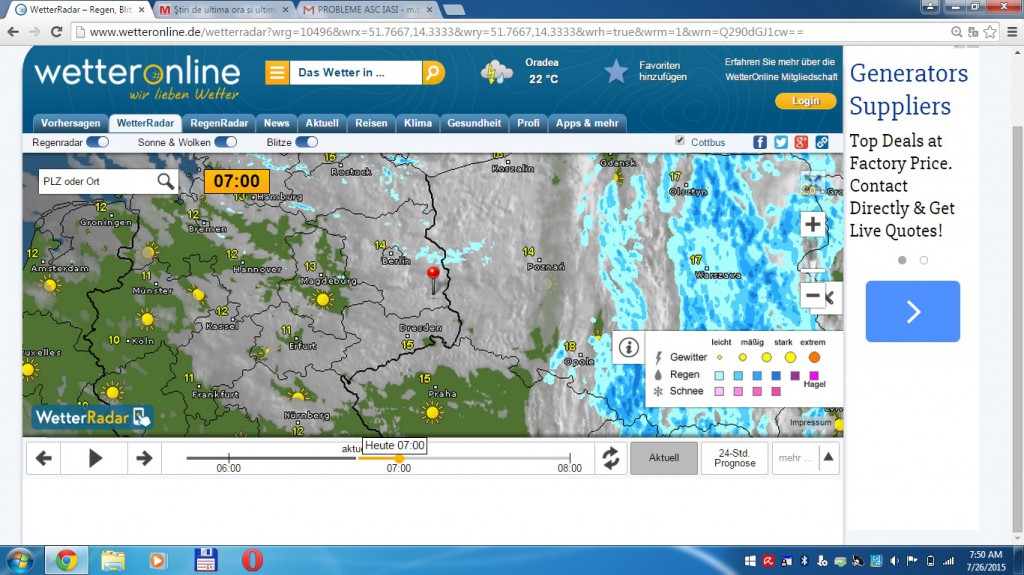
Task: Click the blue ad arrow button
Action: click(912, 312)
